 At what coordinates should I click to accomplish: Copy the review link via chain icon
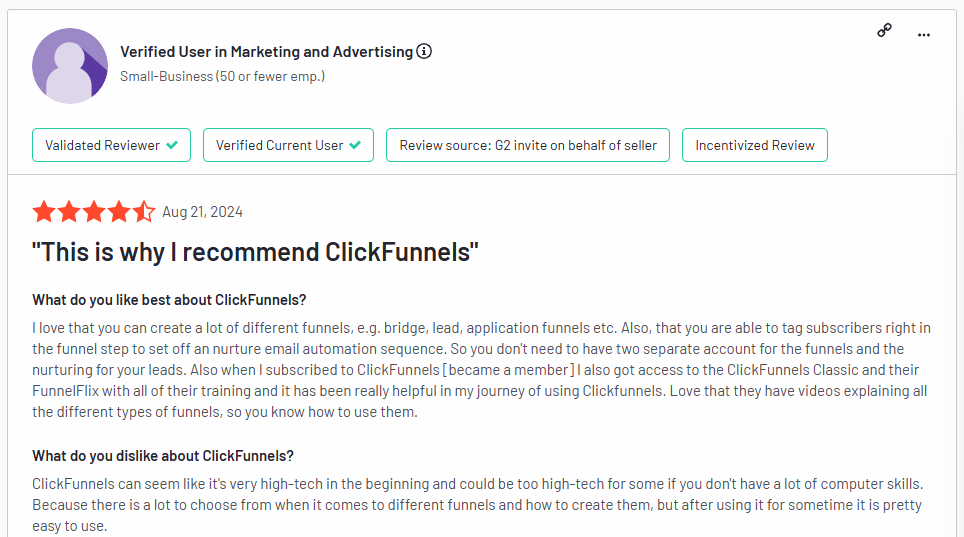884,30
